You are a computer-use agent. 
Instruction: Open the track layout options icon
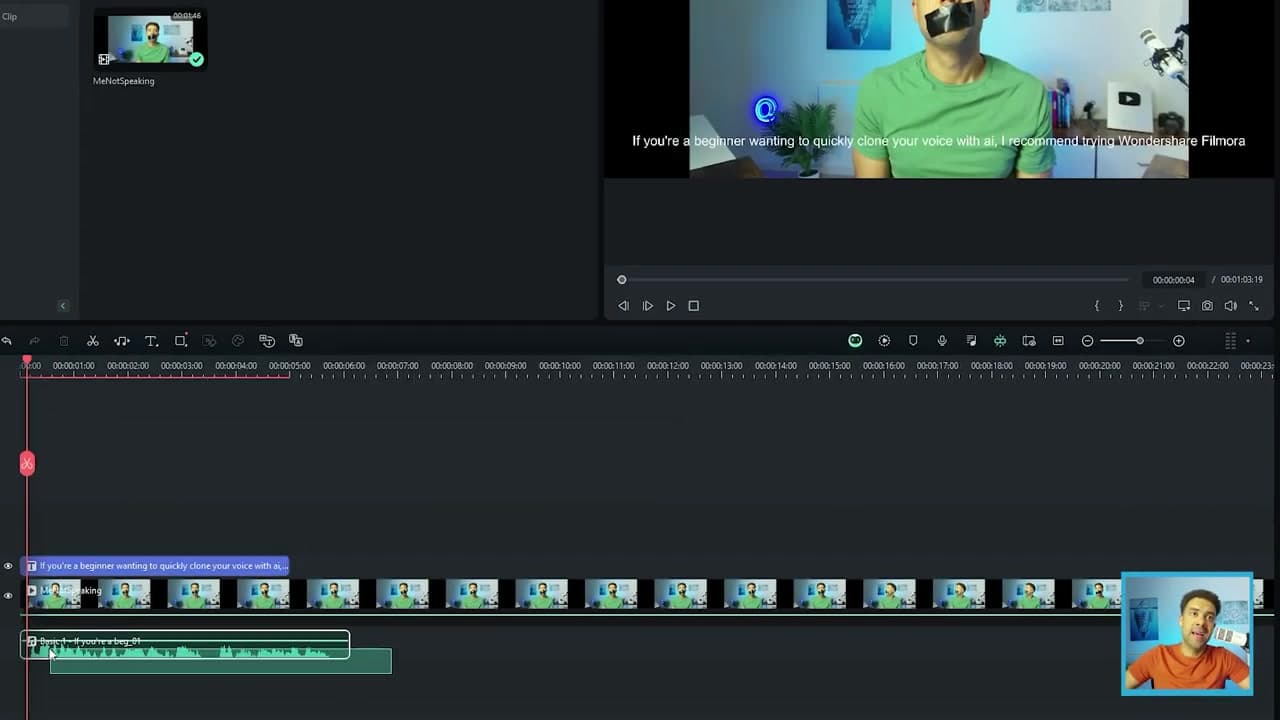pos(1231,341)
